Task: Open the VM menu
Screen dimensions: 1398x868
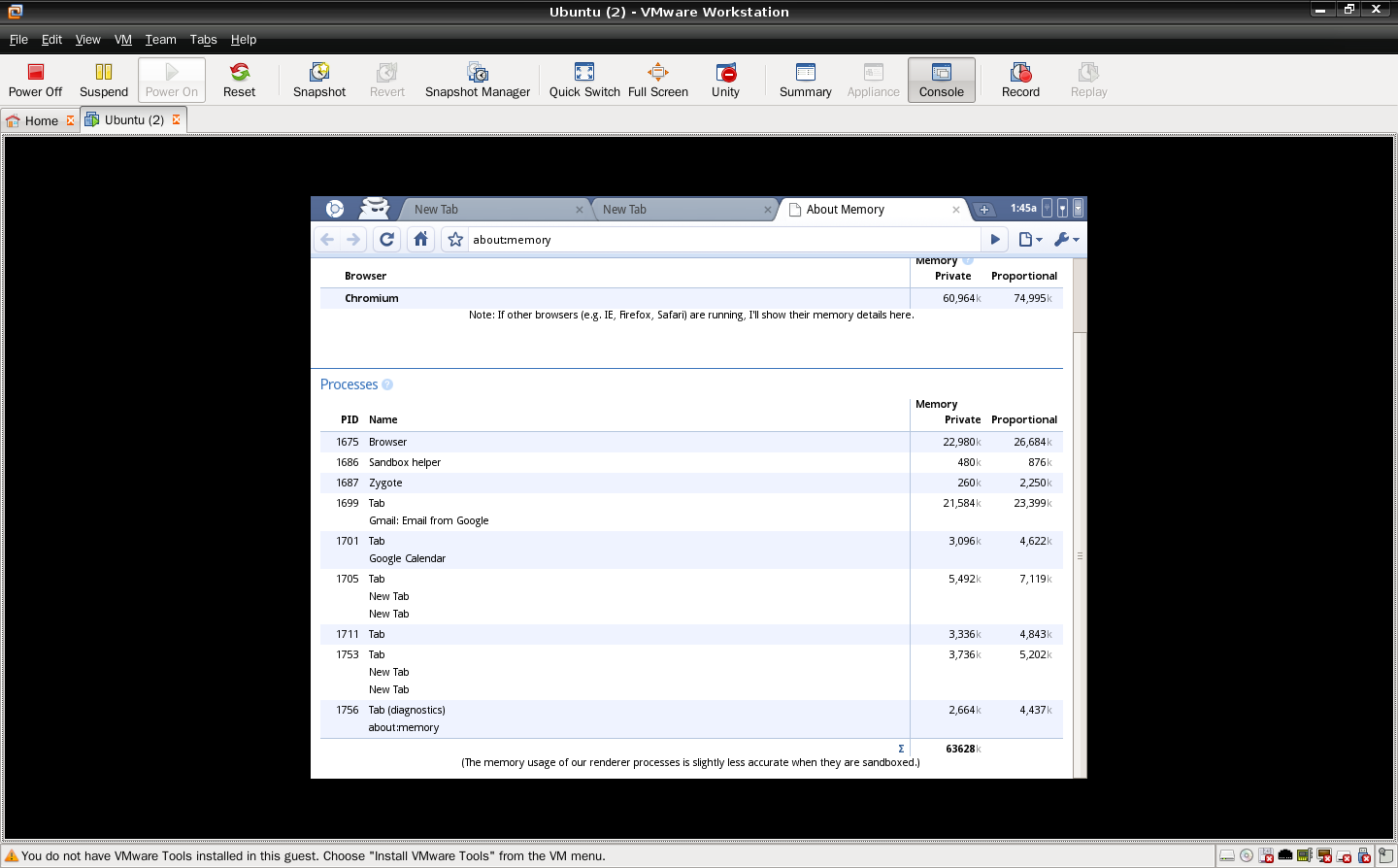Action: [x=122, y=40]
